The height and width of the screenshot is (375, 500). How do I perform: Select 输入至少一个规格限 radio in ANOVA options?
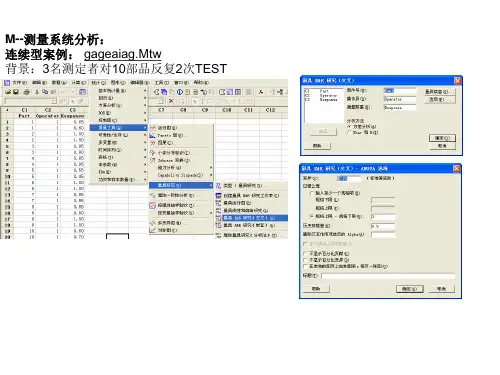tap(312, 193)
